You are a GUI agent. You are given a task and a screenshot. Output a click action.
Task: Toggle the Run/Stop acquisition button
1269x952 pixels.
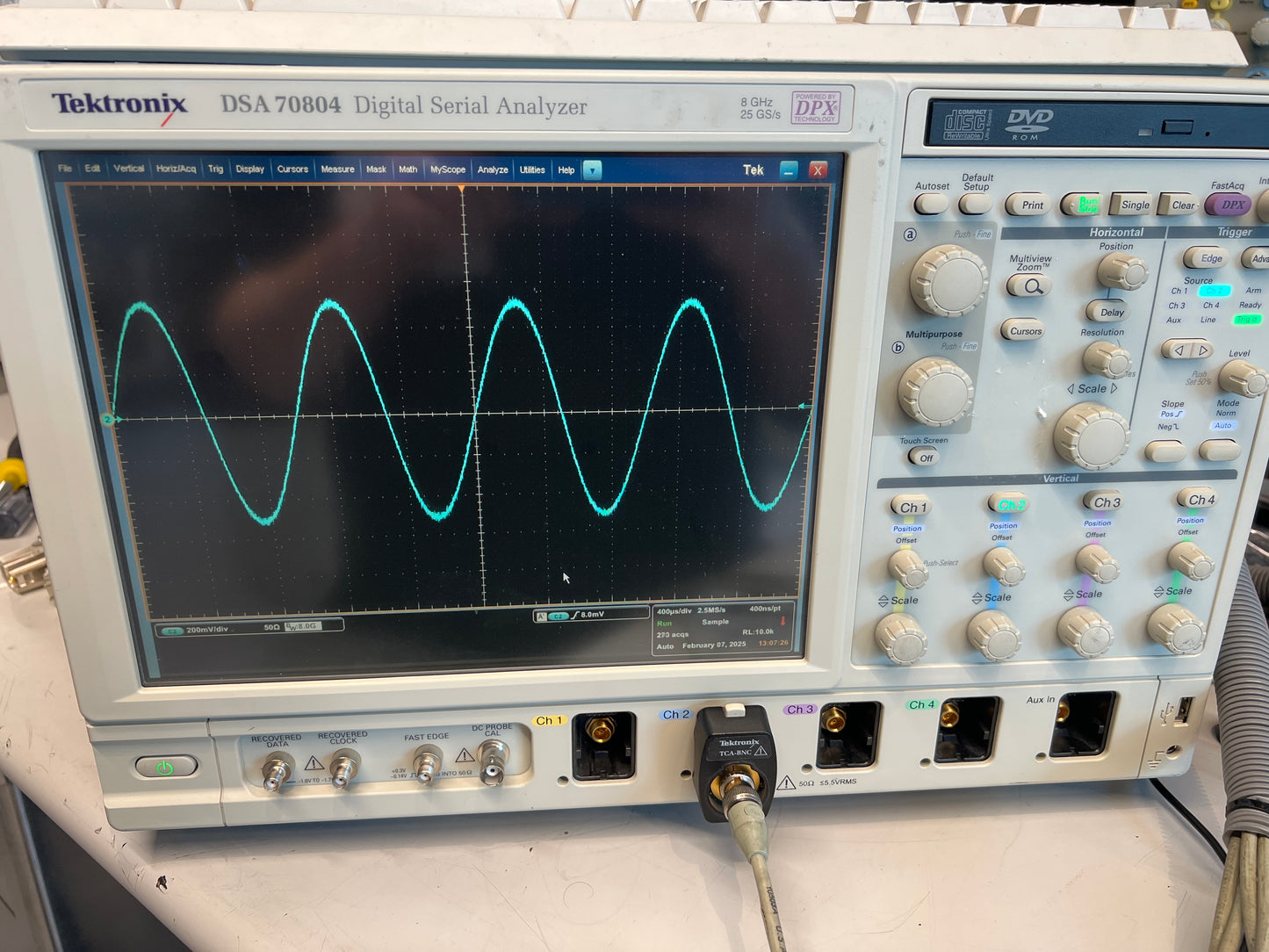coord(1082,205)
